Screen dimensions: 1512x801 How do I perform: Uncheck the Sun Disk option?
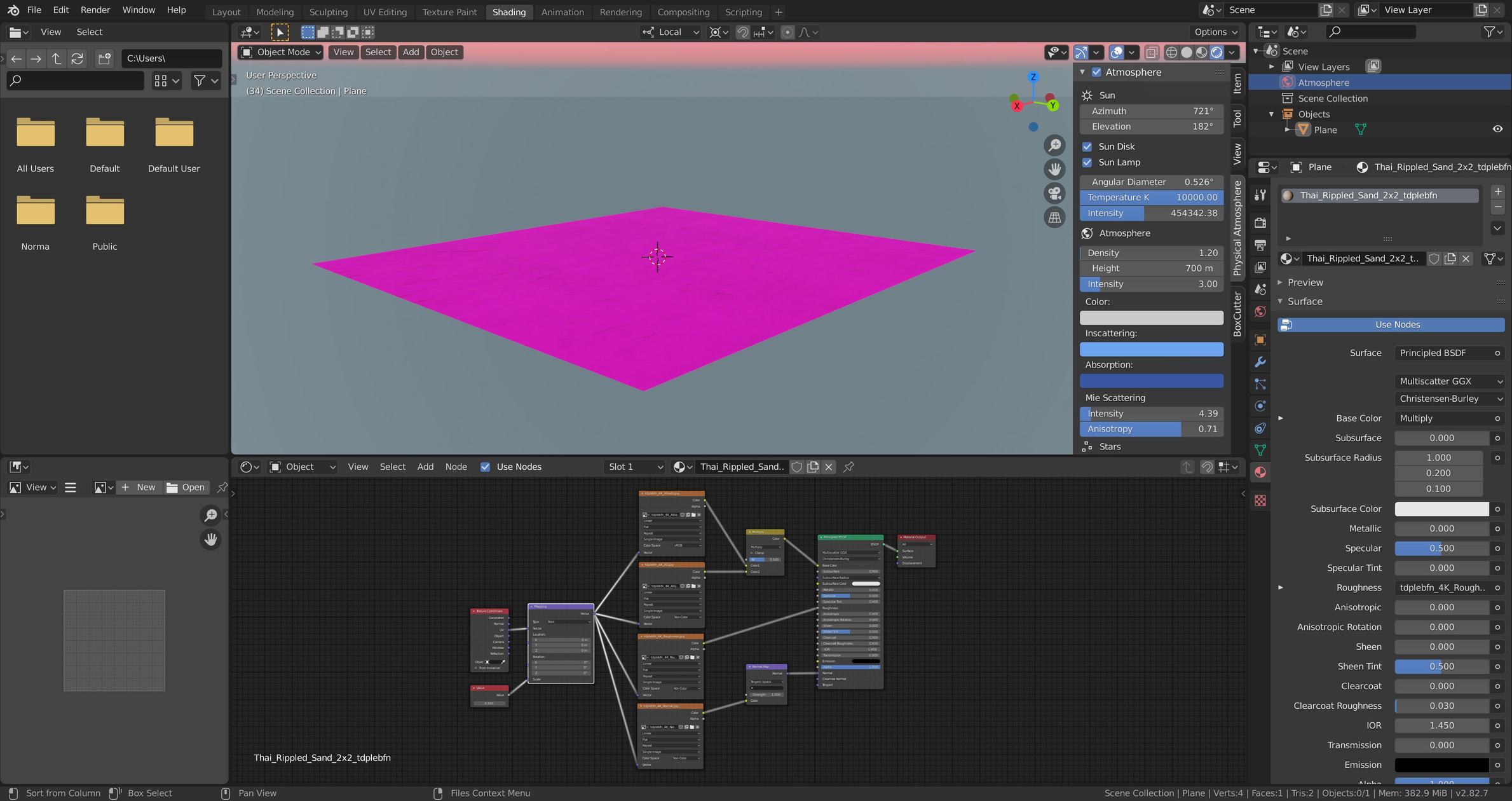click(x=1087, y=146)
